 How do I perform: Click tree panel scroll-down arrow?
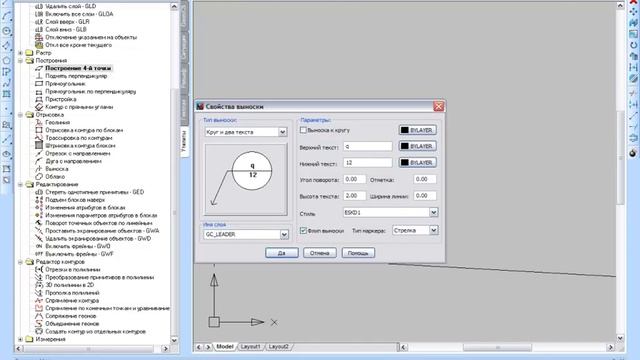174,340
